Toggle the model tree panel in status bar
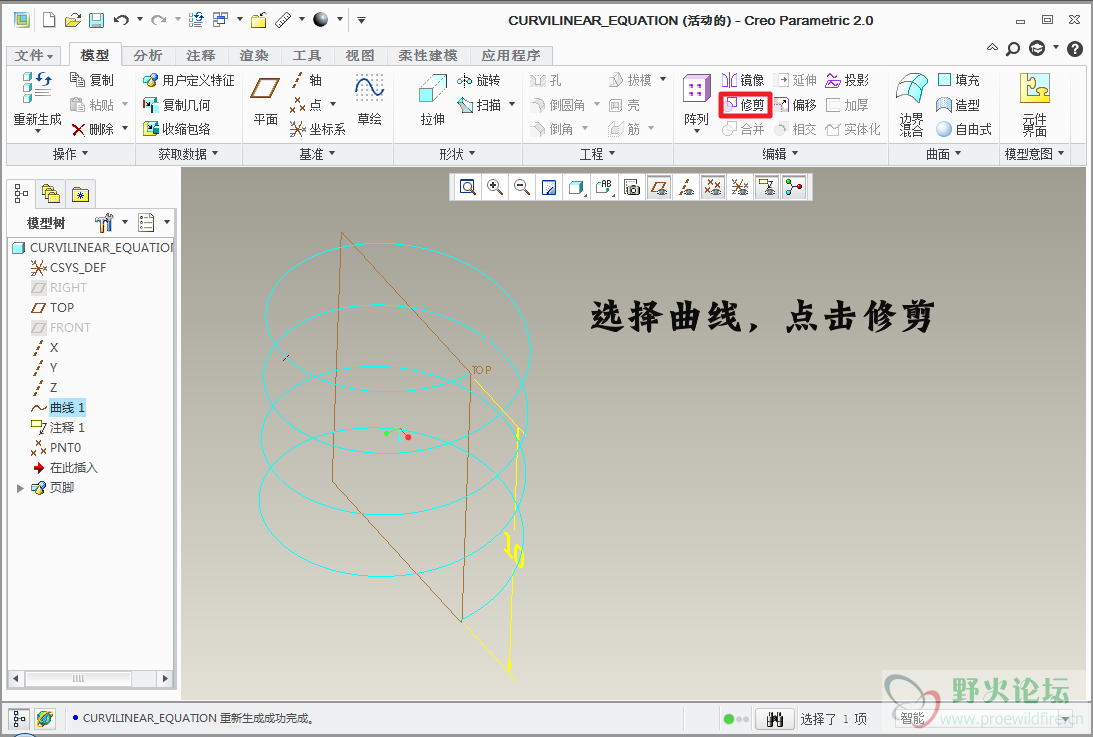1093x737 pixels. point(19,718)
